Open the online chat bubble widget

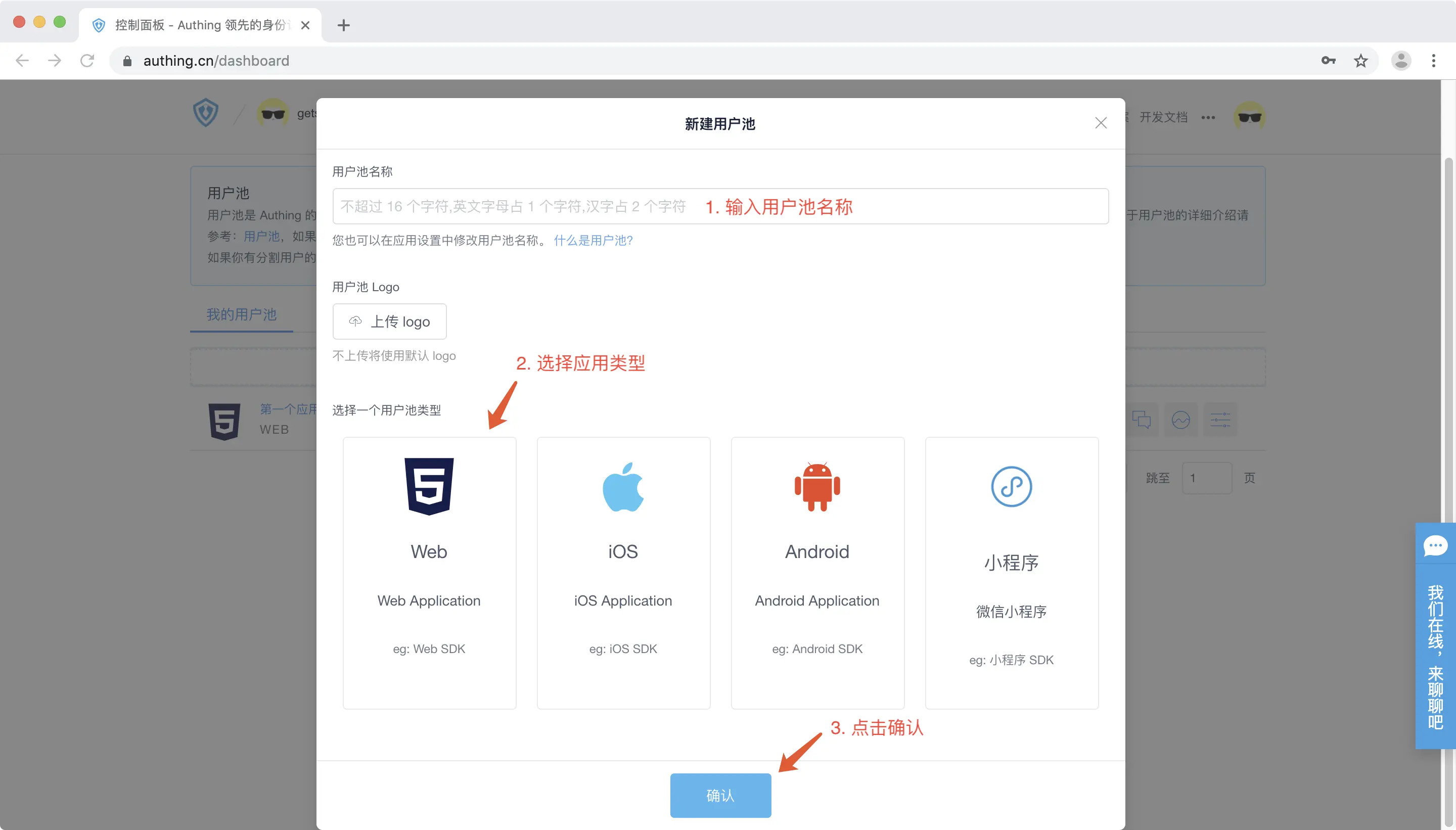[x=1435, y=545]
